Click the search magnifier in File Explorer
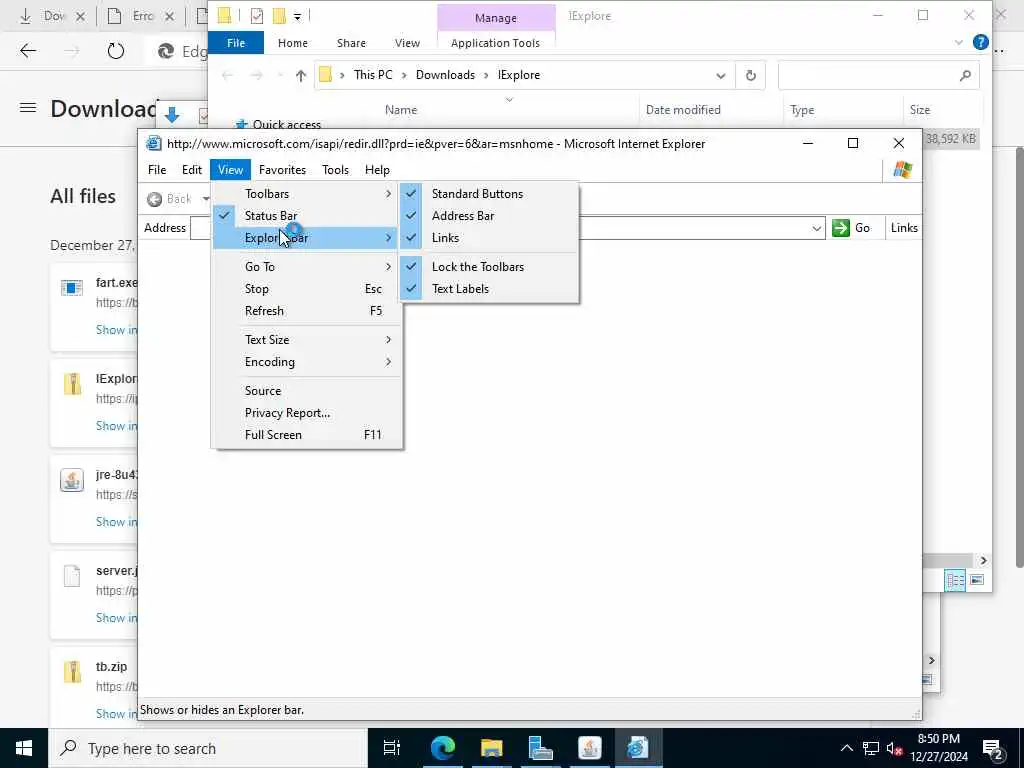This screenshot has width=1024, height=768. (x=965, y=75)
